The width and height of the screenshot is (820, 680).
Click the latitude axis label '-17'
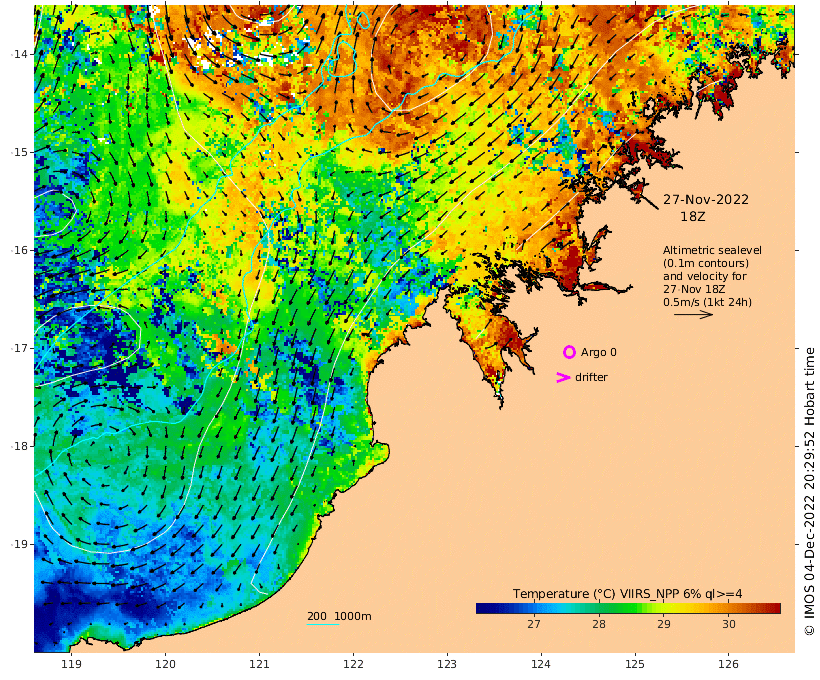pyautogui.click(x=19, y=348)
